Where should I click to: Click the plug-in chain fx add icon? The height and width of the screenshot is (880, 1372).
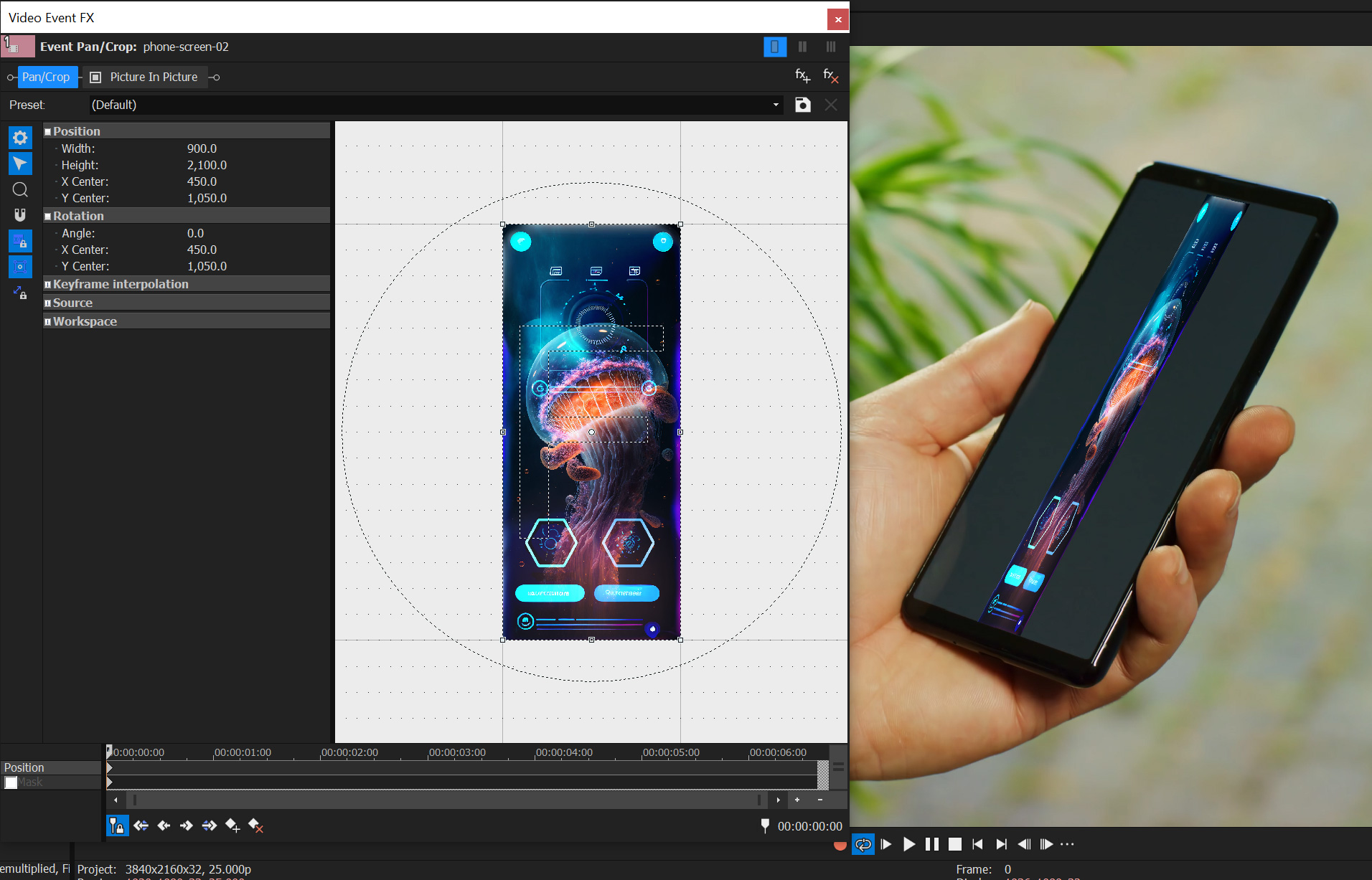coord(802,76)
